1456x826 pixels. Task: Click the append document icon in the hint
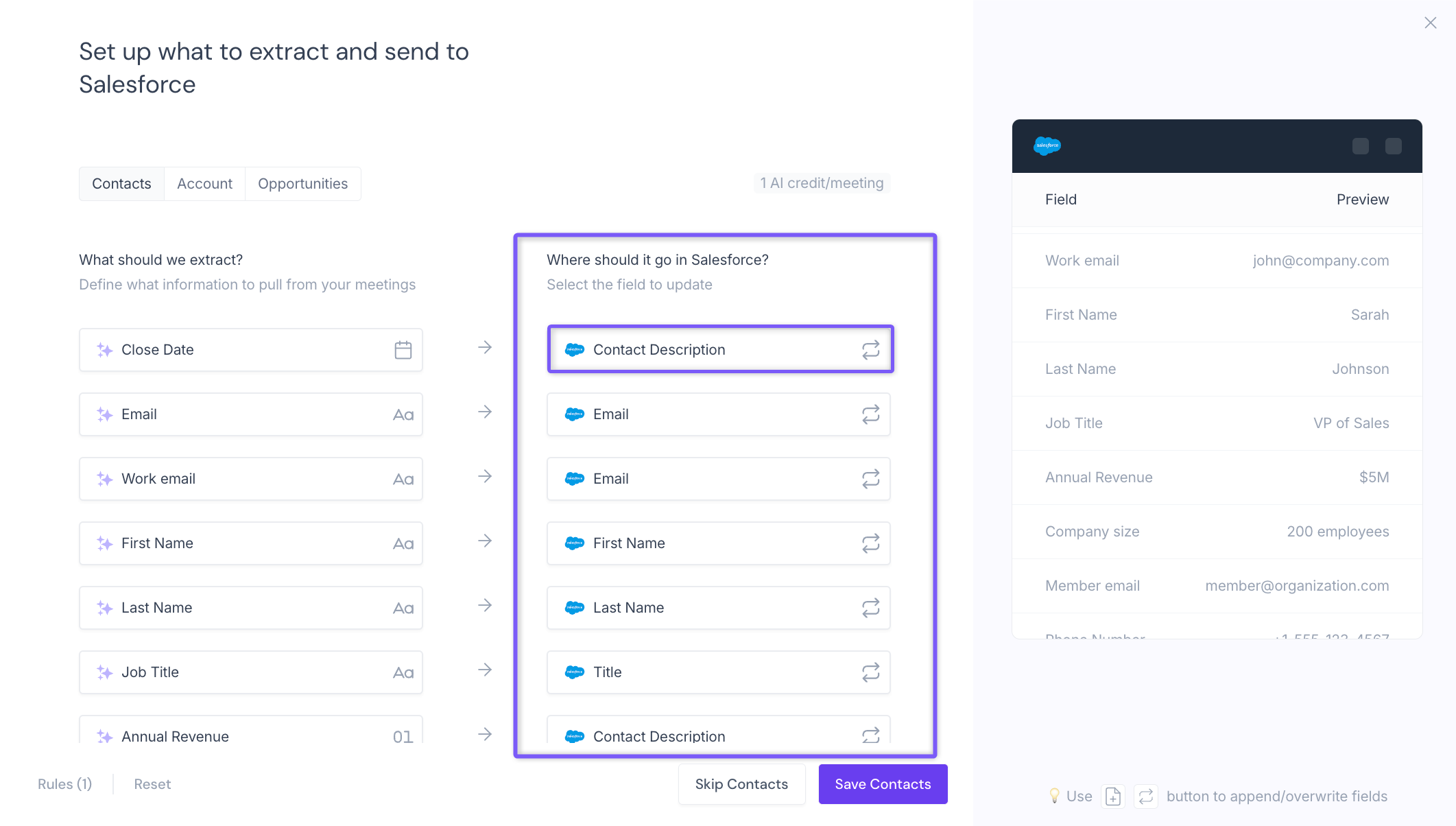point(1113,796)
